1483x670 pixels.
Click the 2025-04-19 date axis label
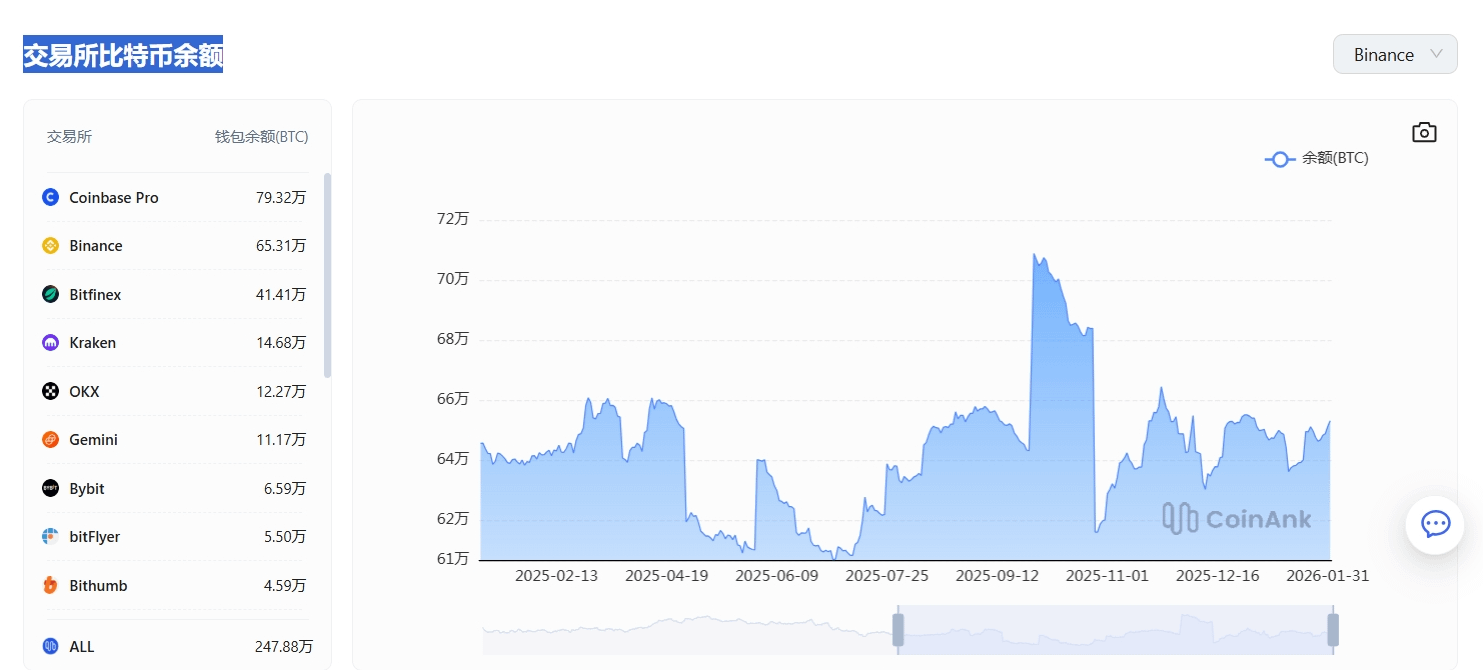667,576
